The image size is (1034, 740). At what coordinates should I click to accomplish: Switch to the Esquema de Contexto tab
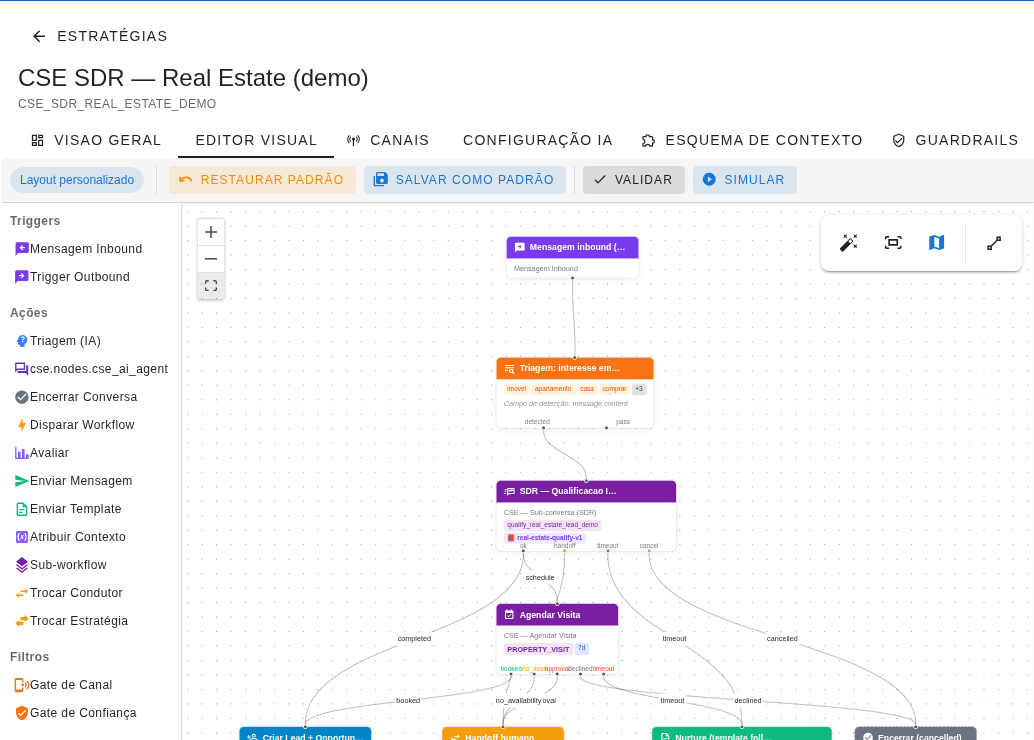pos(752,140)
